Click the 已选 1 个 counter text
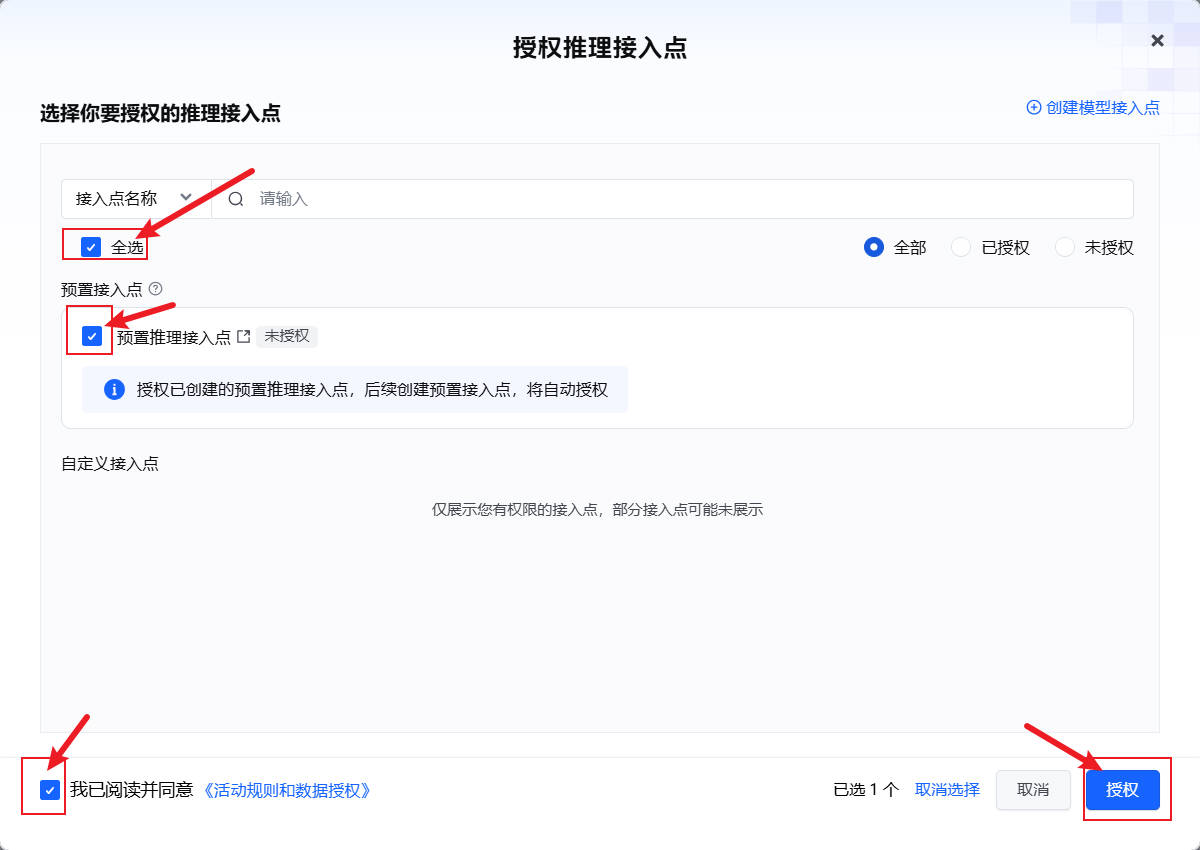Viewport: 1200px width, 850px height. 867,790
